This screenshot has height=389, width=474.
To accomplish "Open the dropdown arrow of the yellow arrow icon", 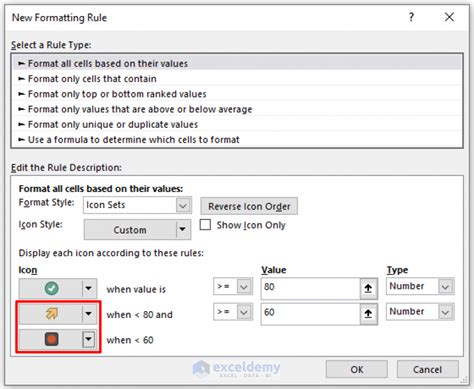I will tap(89, 313).
